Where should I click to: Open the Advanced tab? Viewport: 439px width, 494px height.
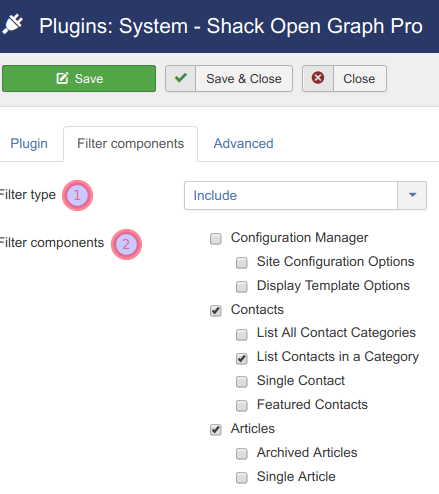click(243, 144)
